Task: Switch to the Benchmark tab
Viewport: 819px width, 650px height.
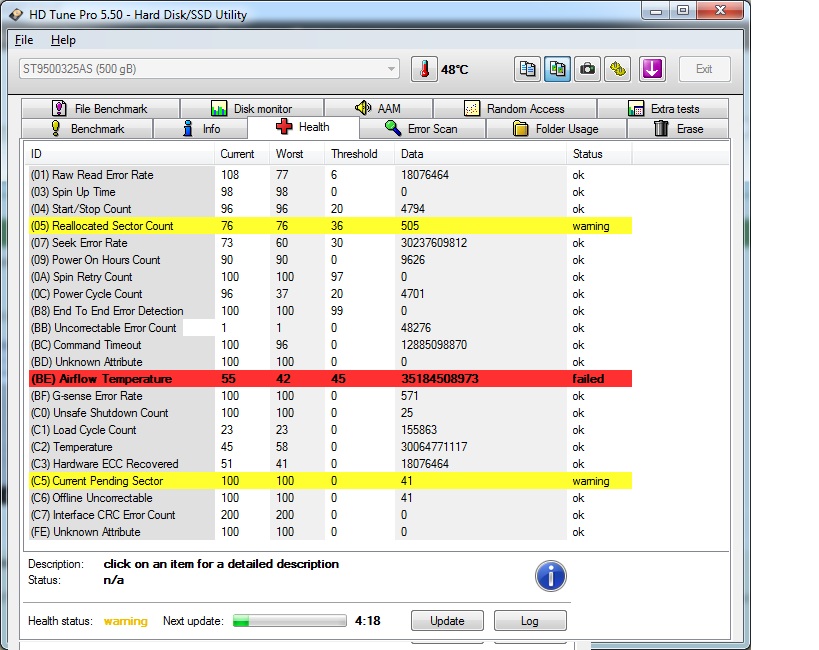Action: (x=87, y=129)
